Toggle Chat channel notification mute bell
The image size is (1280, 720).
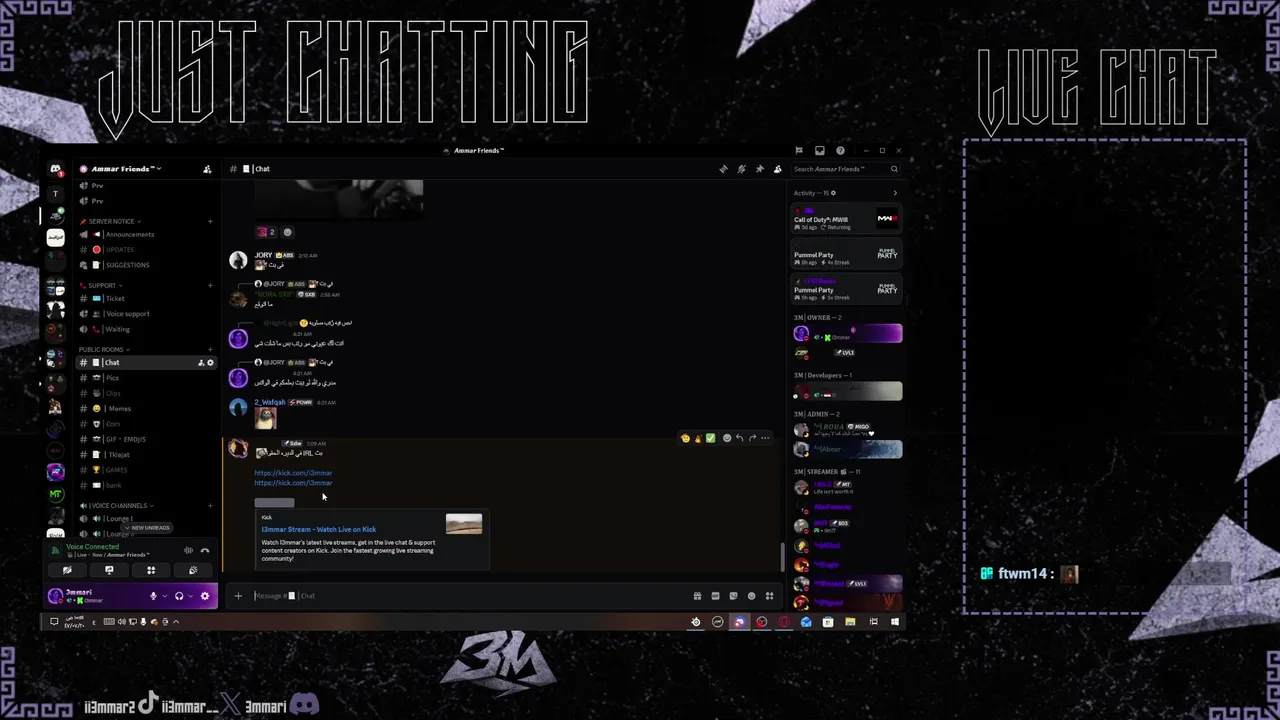coord(741,169)
